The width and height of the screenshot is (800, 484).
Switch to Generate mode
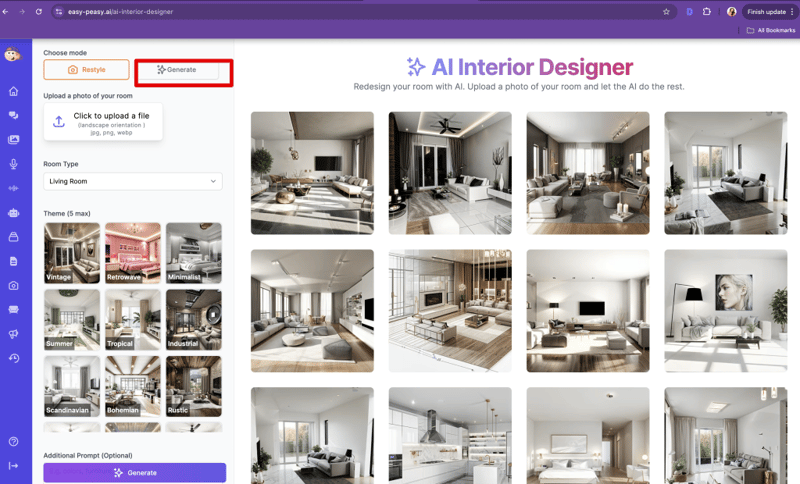click(177, 70)
